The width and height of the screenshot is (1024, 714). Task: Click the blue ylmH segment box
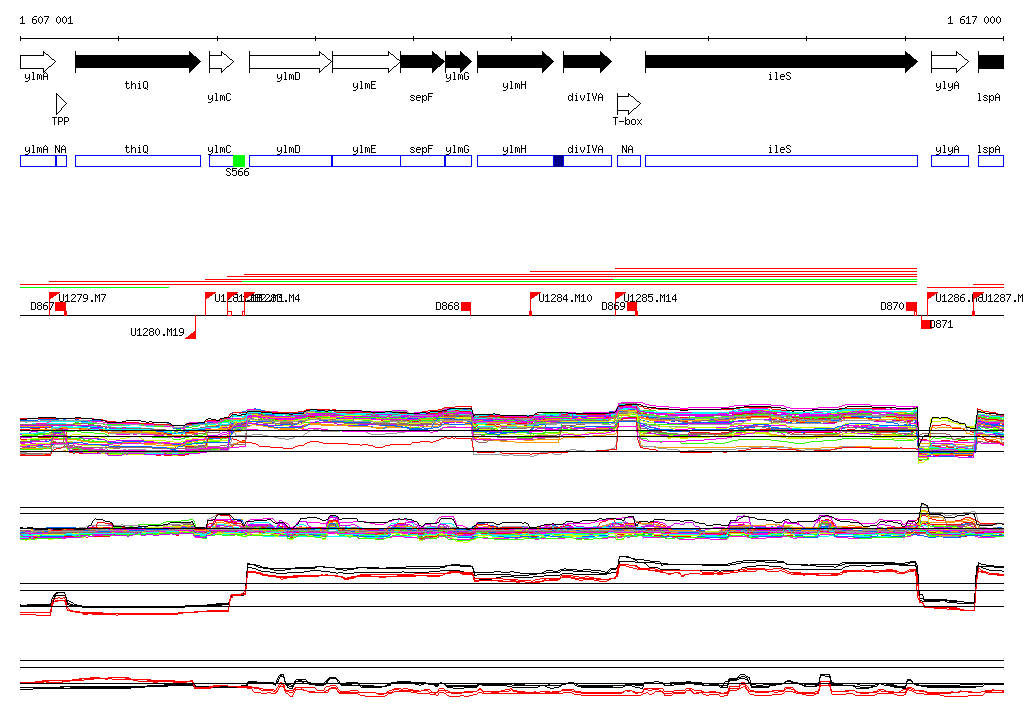click(x=515, y=161)
